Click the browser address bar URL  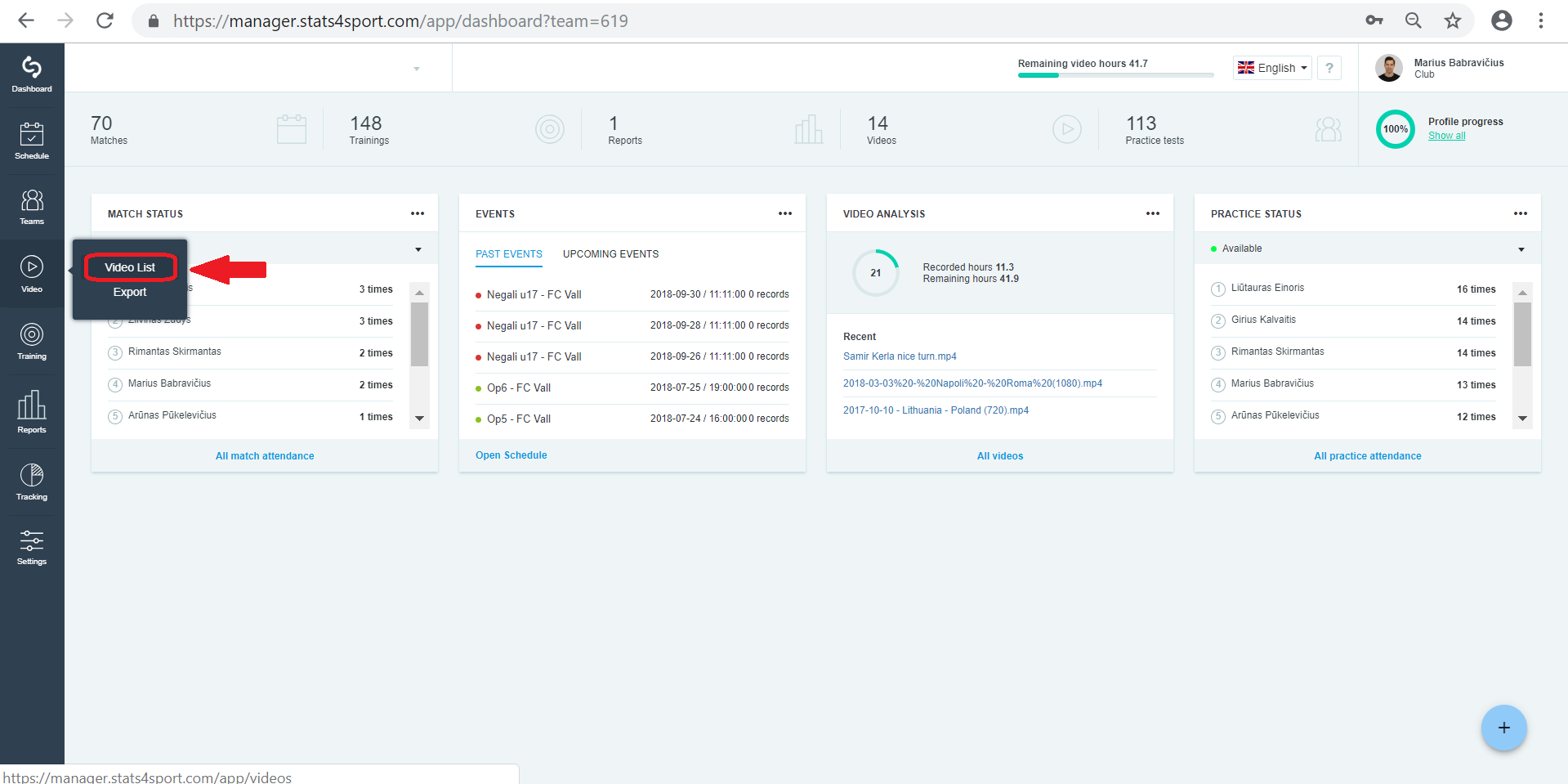400,21
